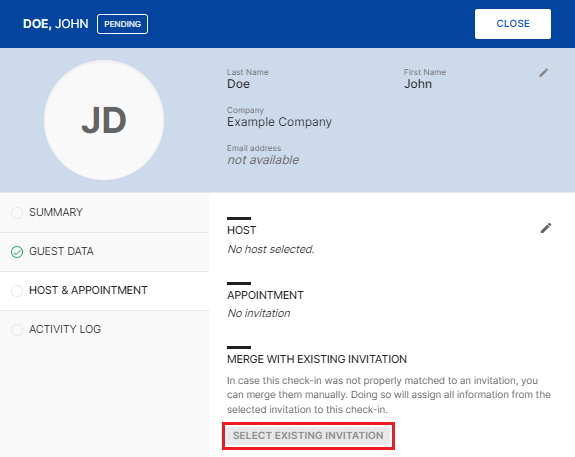The width and height of the screenshot is (575, 457).
Task: Click the JD avatar circle
Action: tap(104, 120)
